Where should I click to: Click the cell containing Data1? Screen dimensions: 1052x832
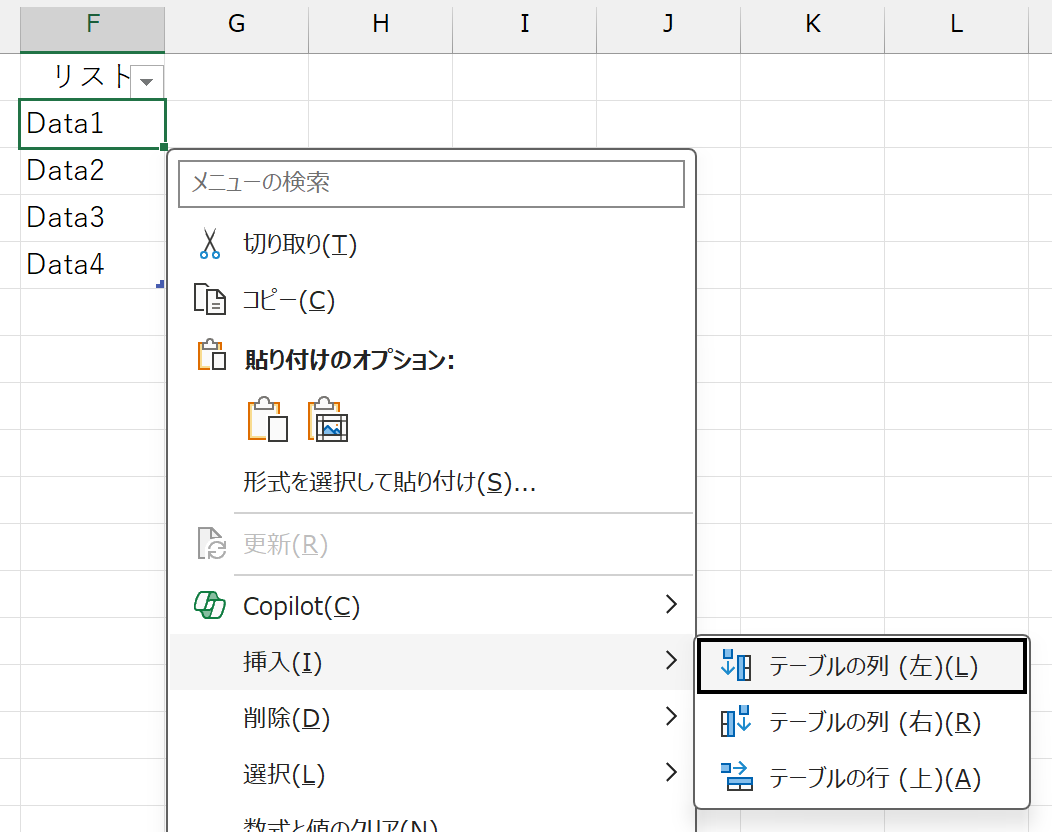(93, 124)
